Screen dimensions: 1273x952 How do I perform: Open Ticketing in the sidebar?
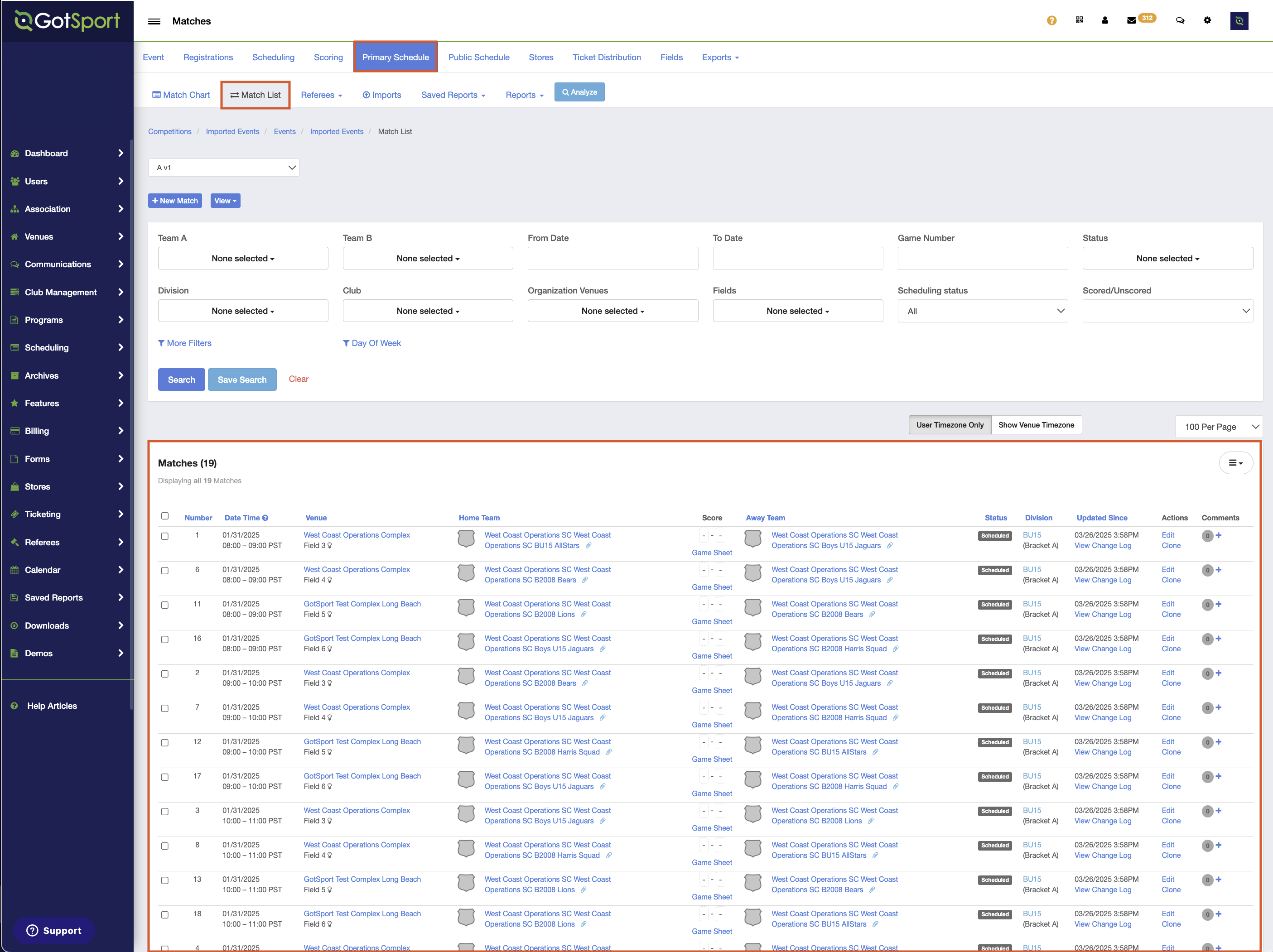[x=67, y=514]
